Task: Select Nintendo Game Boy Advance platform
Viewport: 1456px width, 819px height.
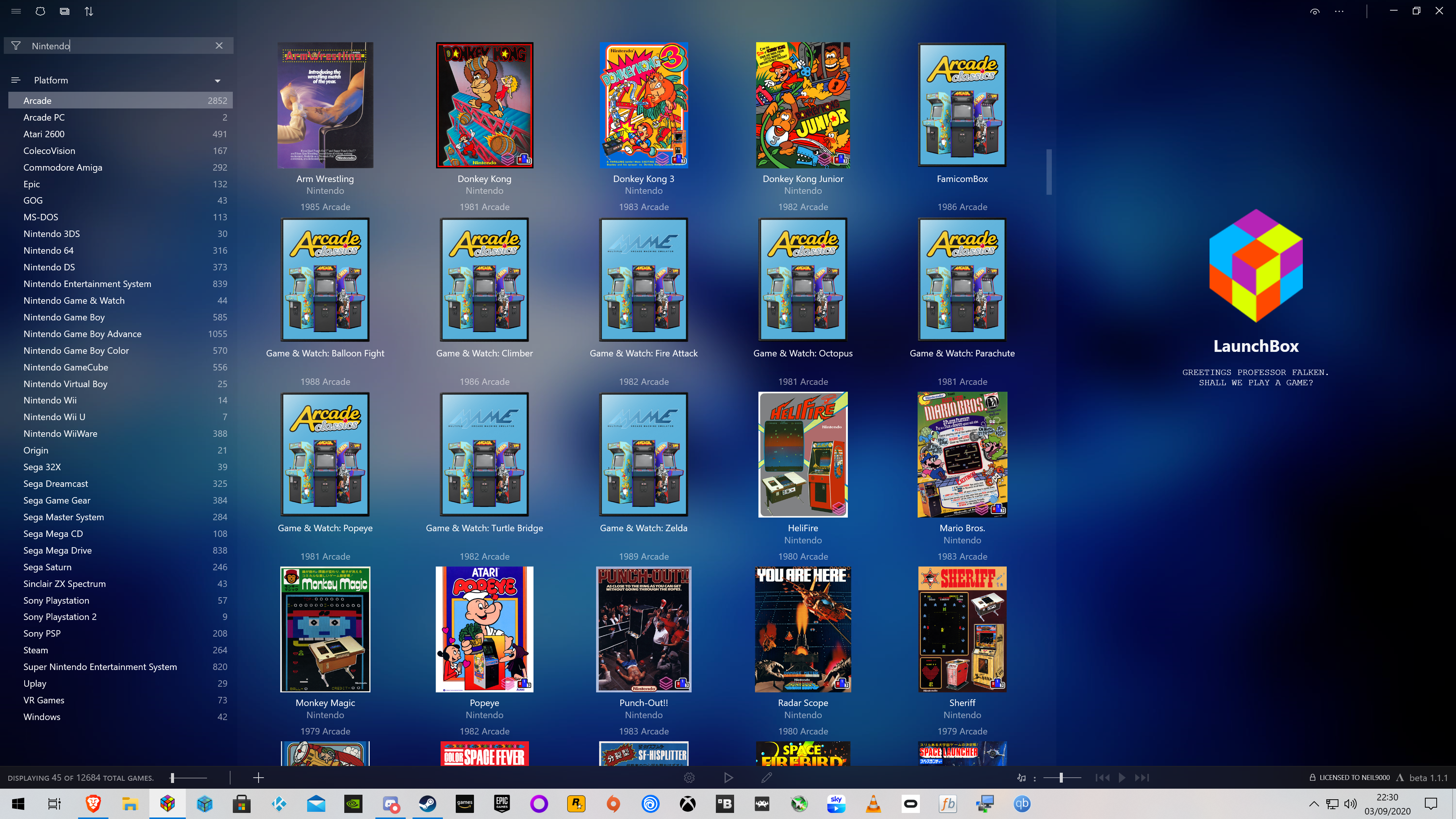Action: (x=121, y=334)
